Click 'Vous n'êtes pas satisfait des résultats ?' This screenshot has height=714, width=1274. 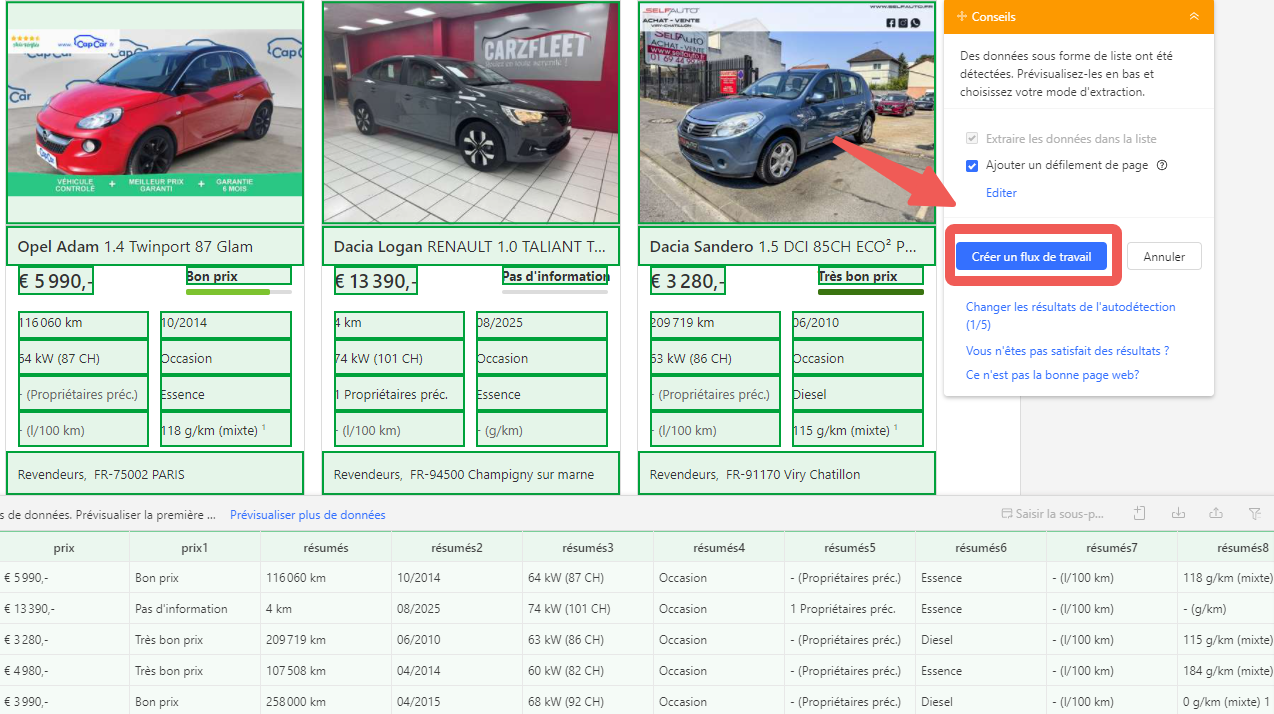pos(1067,351)
